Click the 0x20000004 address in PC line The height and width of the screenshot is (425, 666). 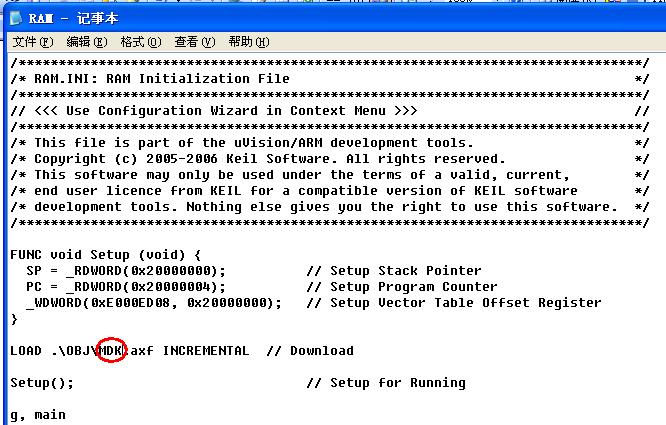click(x=171, y=287)
